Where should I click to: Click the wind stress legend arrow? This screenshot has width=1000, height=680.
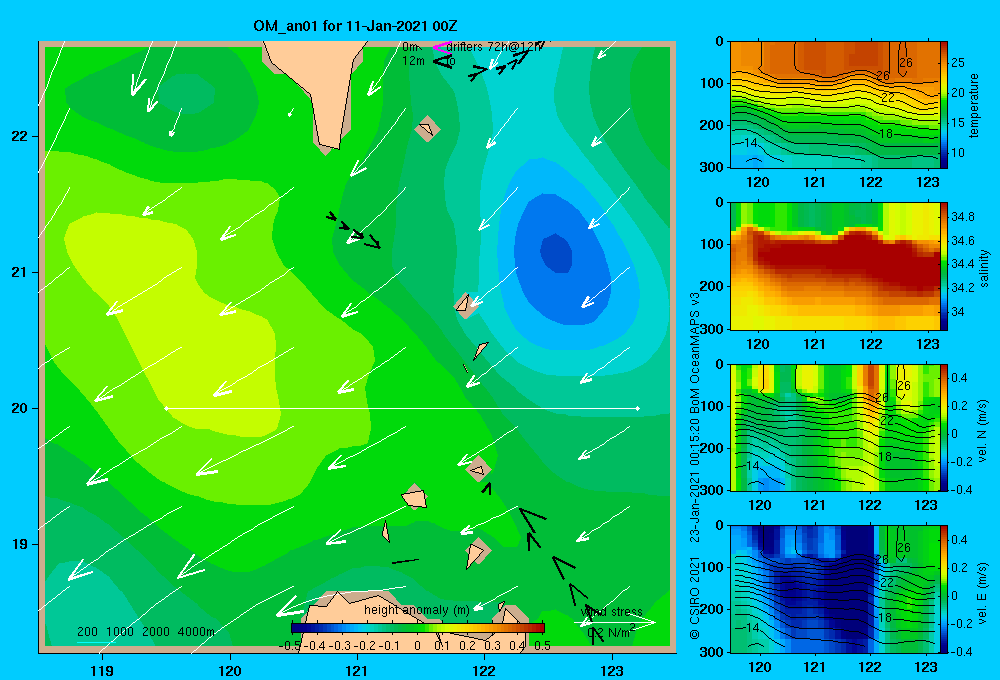pos(615,622)
